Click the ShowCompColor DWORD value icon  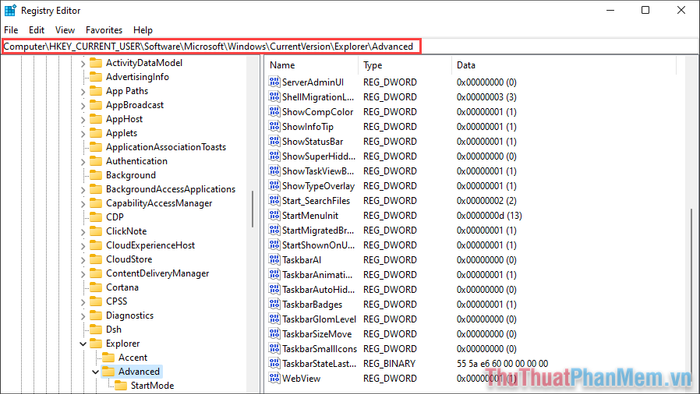[274, 111]
